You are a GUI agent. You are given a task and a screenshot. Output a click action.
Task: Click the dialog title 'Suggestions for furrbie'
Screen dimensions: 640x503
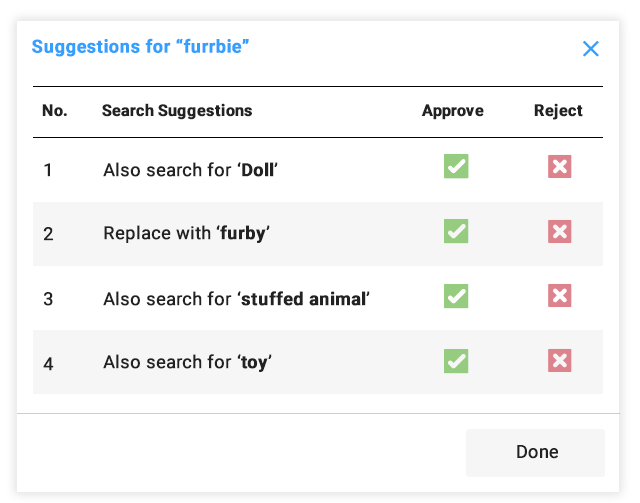click(140, 47)
